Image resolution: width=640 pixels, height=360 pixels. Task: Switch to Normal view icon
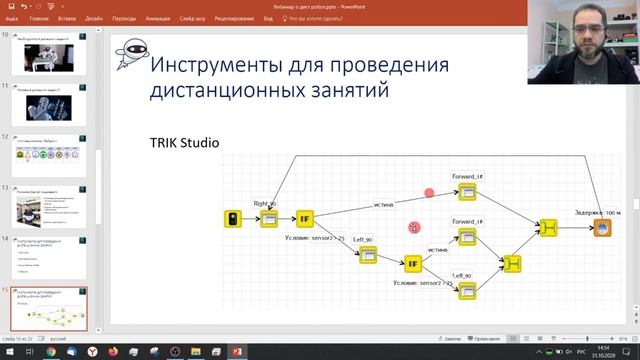513,339
